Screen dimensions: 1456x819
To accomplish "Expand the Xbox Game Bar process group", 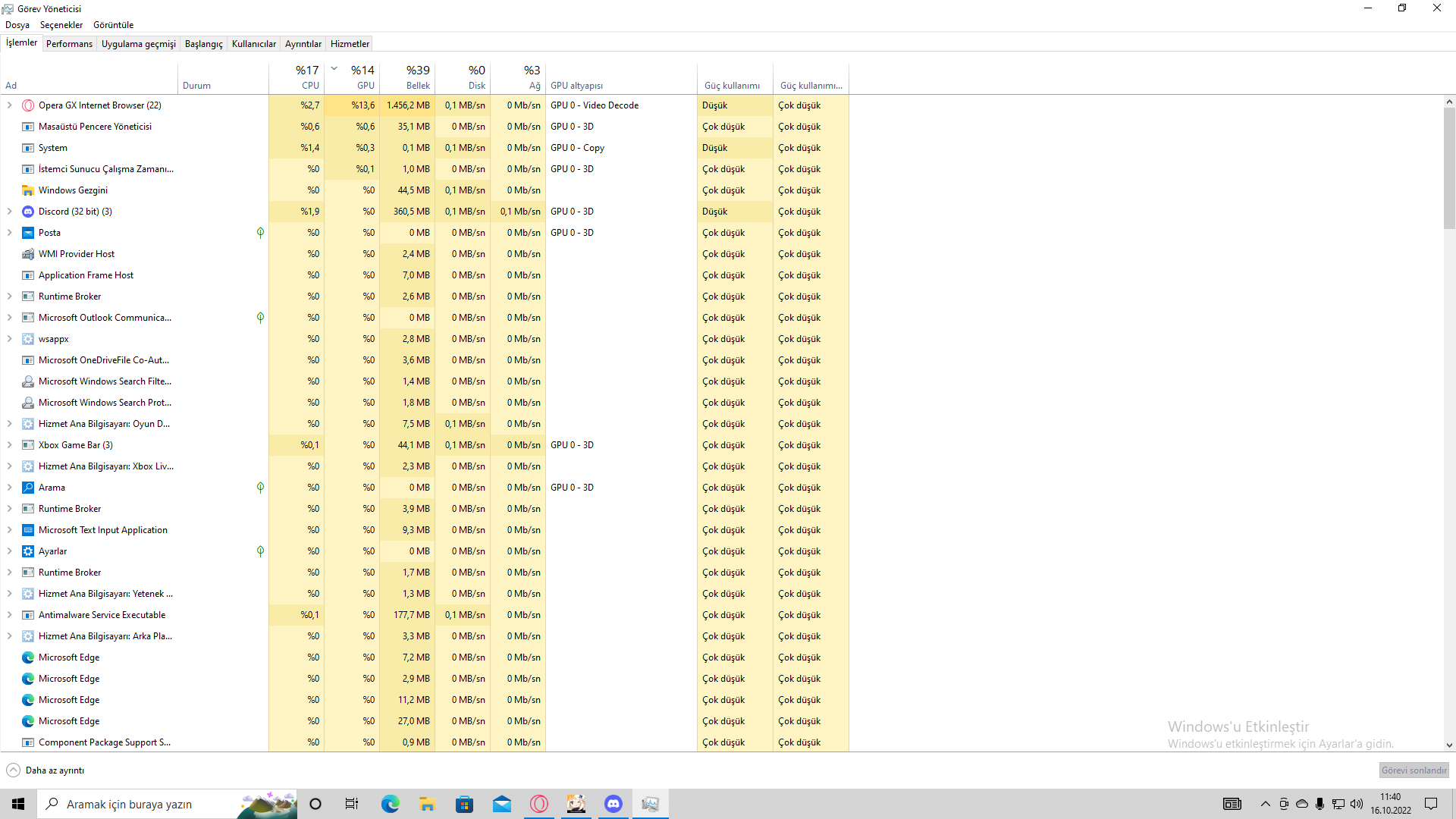I will tap(9, 445).
